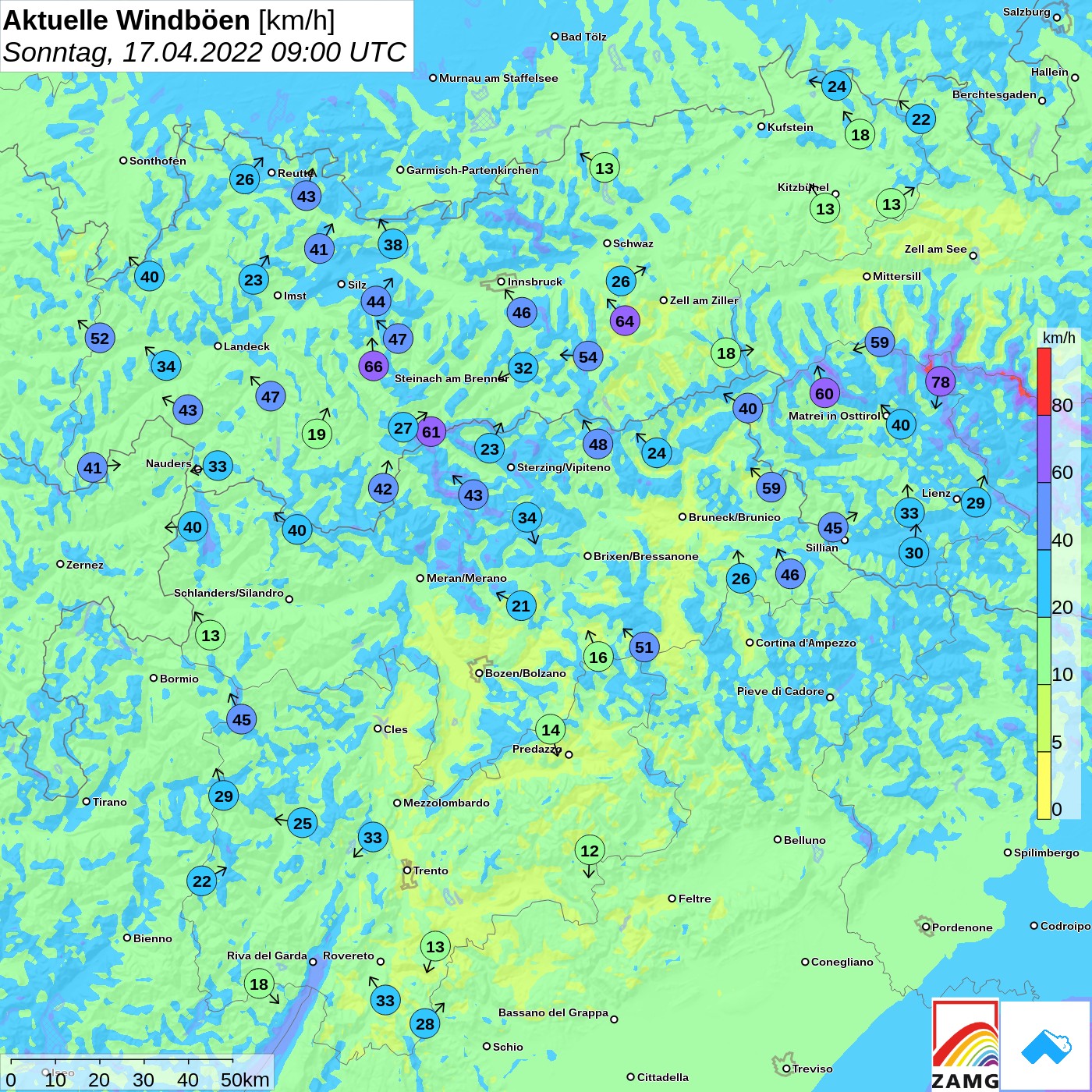
Task: Click the 64 gust marker near Zell am Ziller
Action: [625, 321]
